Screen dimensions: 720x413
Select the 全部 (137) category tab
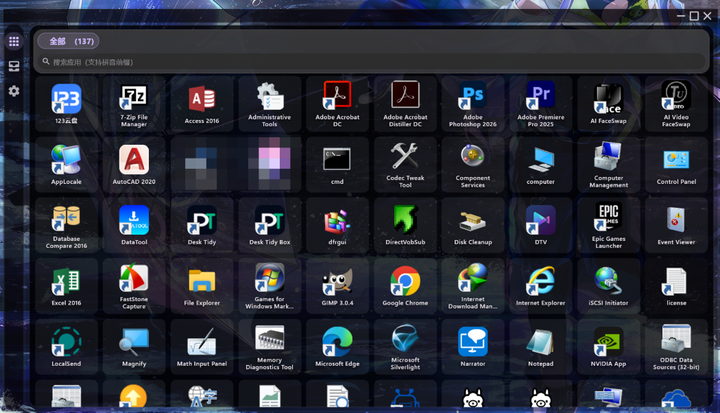point(68,41)
